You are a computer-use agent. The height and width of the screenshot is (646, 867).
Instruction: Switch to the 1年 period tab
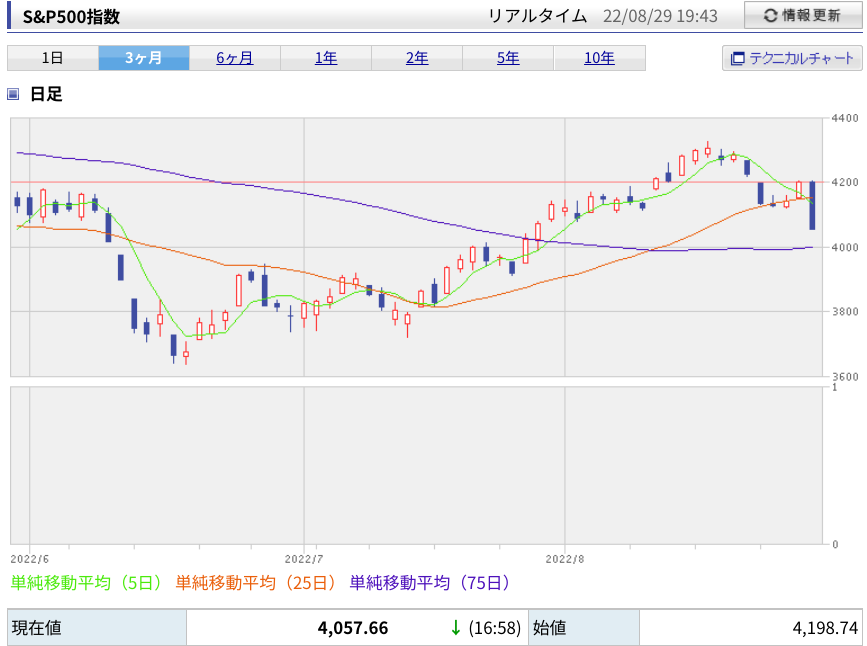tap(326, 58)
